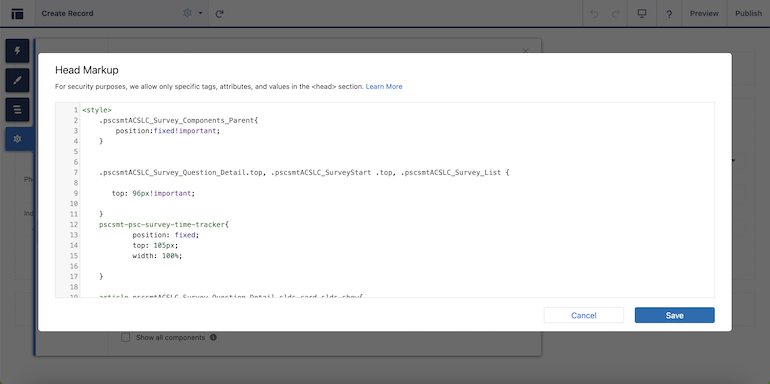Close the settings panel behind the dialog
Image resolution: width=770 pixels, height=384 pixels.
525,50
